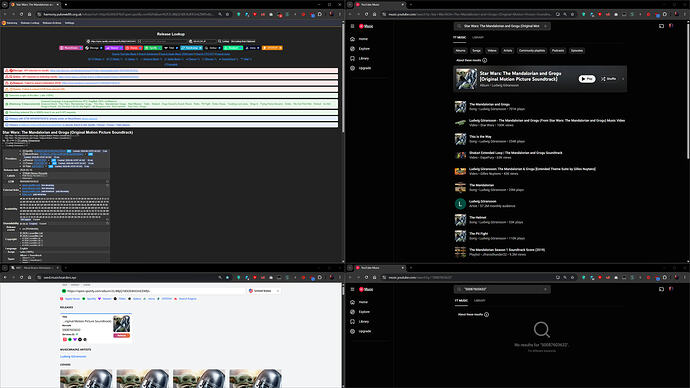Click the YouTube Music logo in upper window

pos(366,26)
